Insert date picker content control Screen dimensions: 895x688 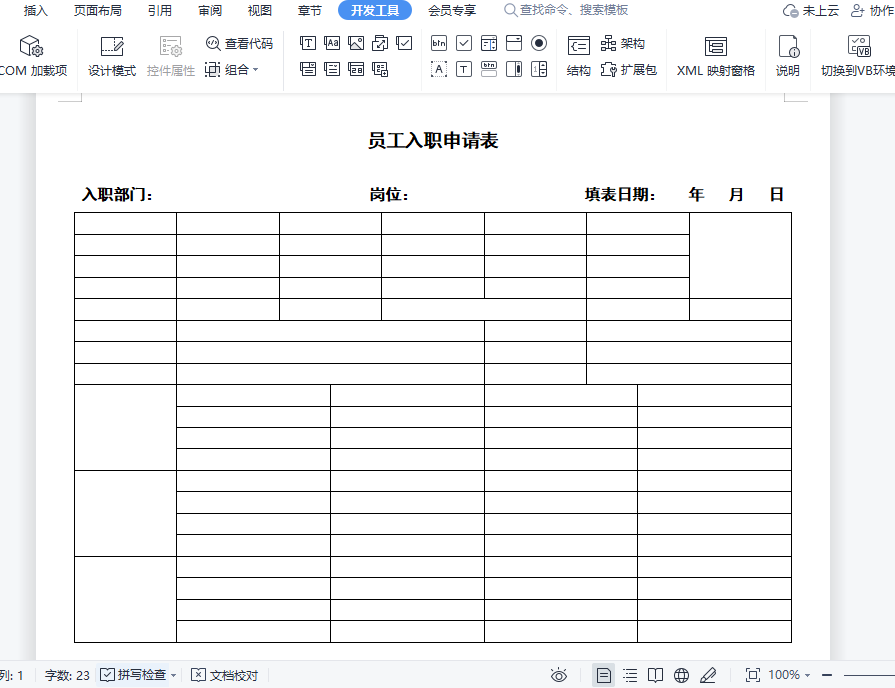356,70
